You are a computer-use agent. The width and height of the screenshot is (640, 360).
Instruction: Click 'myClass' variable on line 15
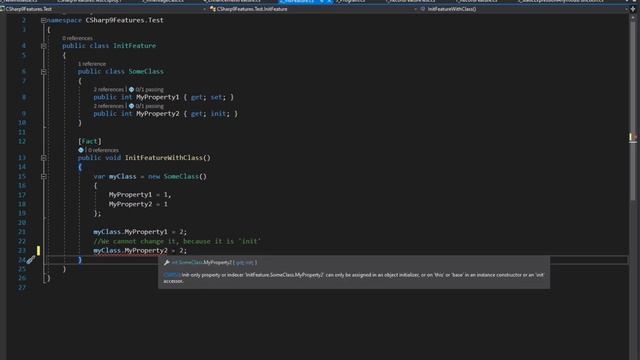pyautogui.click(x=122, y=176)
